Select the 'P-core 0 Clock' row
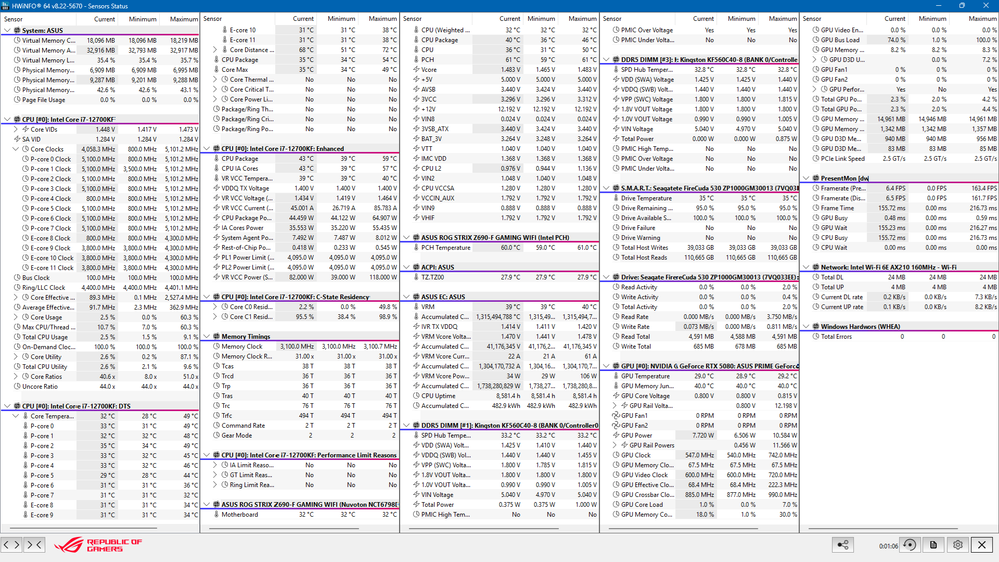Screen dimensions: 999x562 tap(100, 159)
